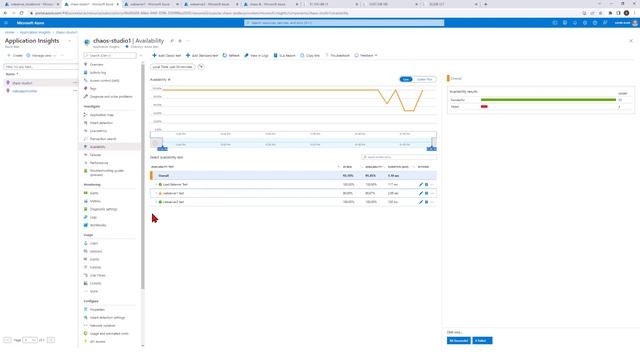
Task: Click the Copy link toolbar button
Action: coord(310,56)
